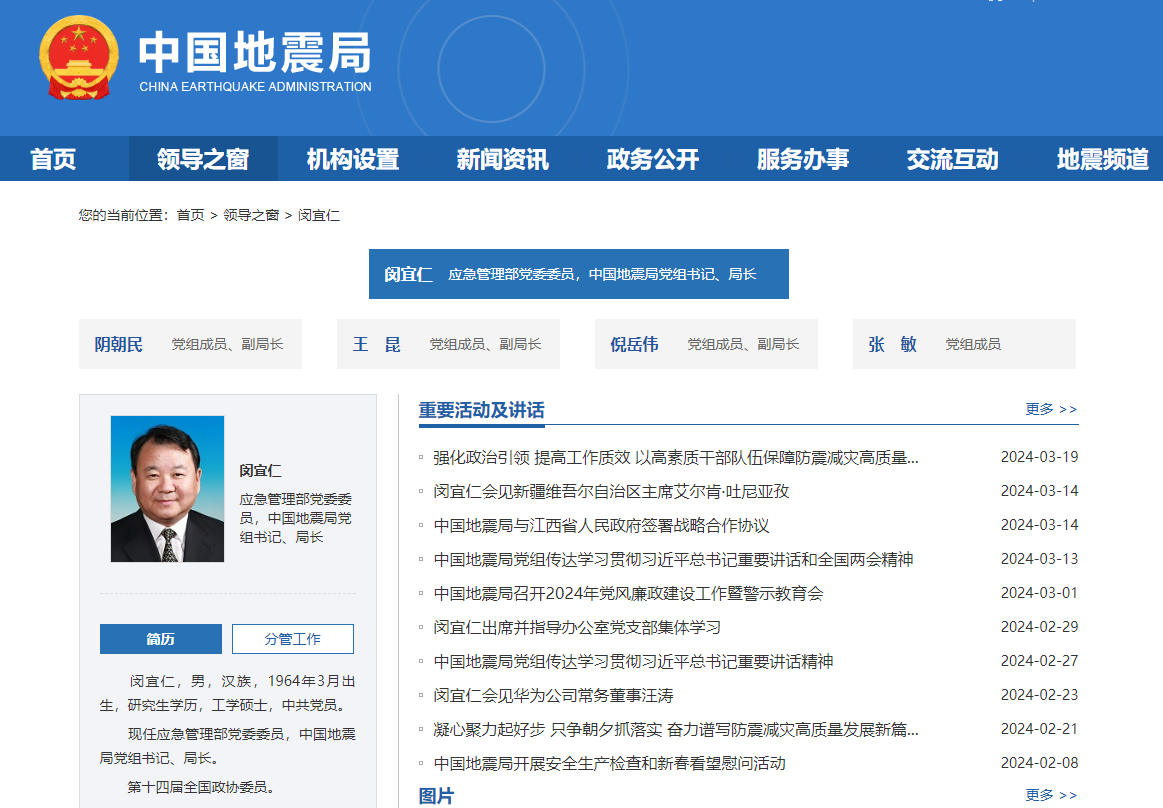The width and height of the screenshot is (1163, 808).
Task: Select leader card 阴朝民
Action: pyautogui.click(x=191, y=344)
